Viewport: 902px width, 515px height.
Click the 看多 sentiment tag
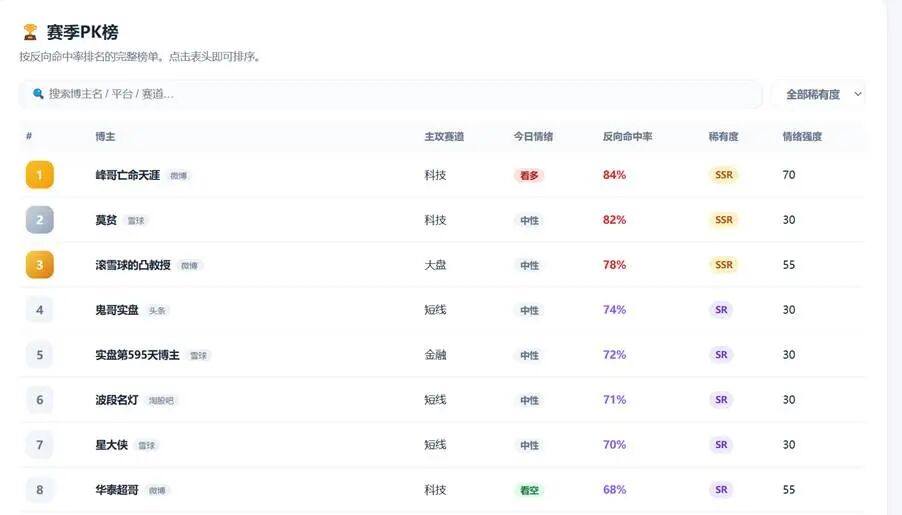[x=529, y=176]
